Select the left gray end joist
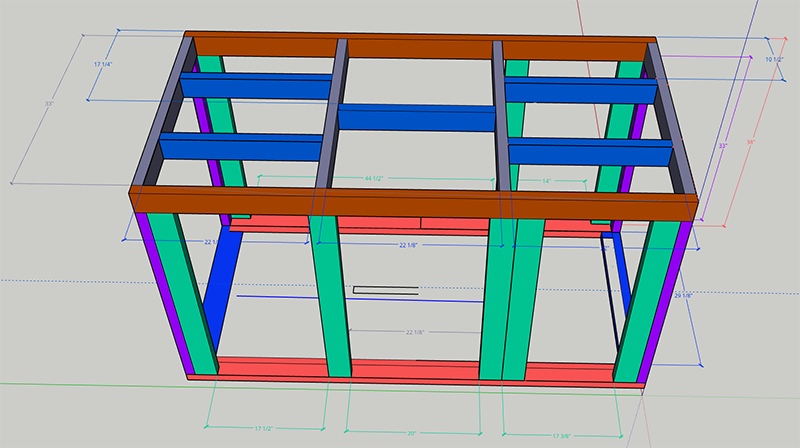 coord(161,111)
